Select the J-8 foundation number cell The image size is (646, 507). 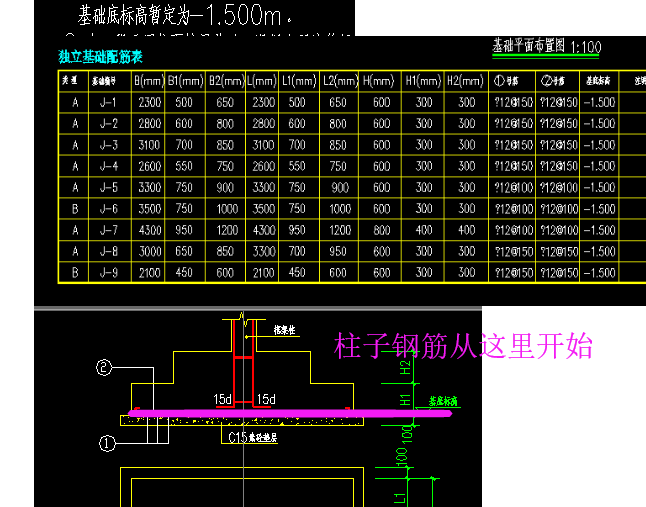(108, 252)
